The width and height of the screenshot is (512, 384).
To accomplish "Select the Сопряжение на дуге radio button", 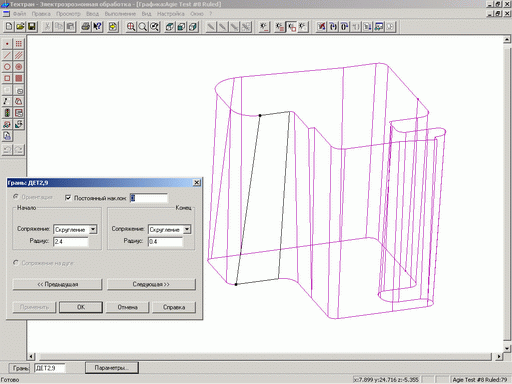I will click(16, 263).
